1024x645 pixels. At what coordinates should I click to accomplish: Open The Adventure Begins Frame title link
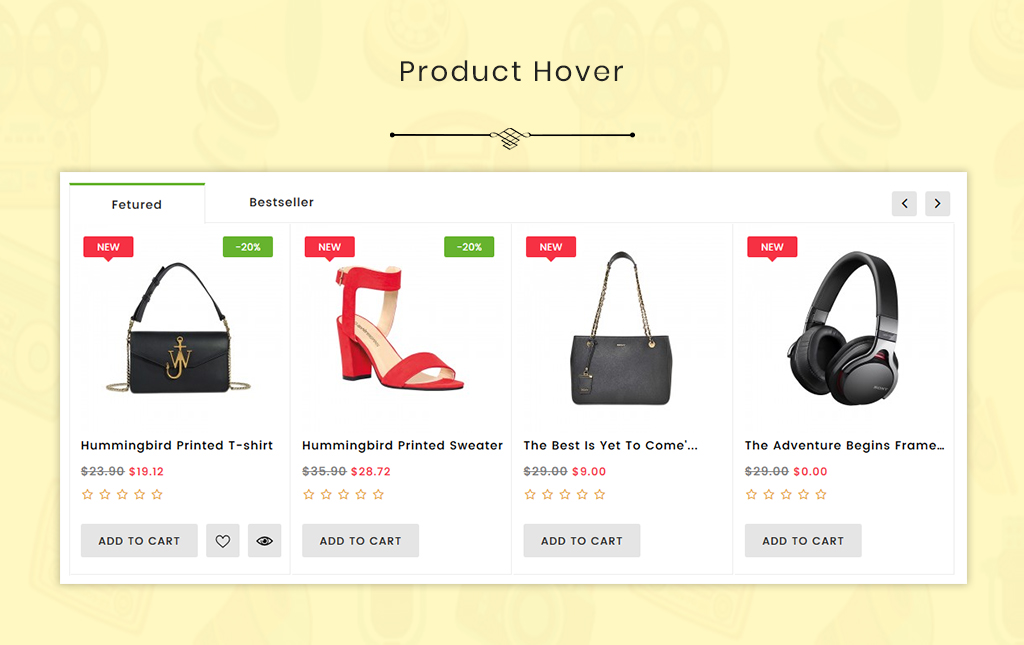point(844,445)
